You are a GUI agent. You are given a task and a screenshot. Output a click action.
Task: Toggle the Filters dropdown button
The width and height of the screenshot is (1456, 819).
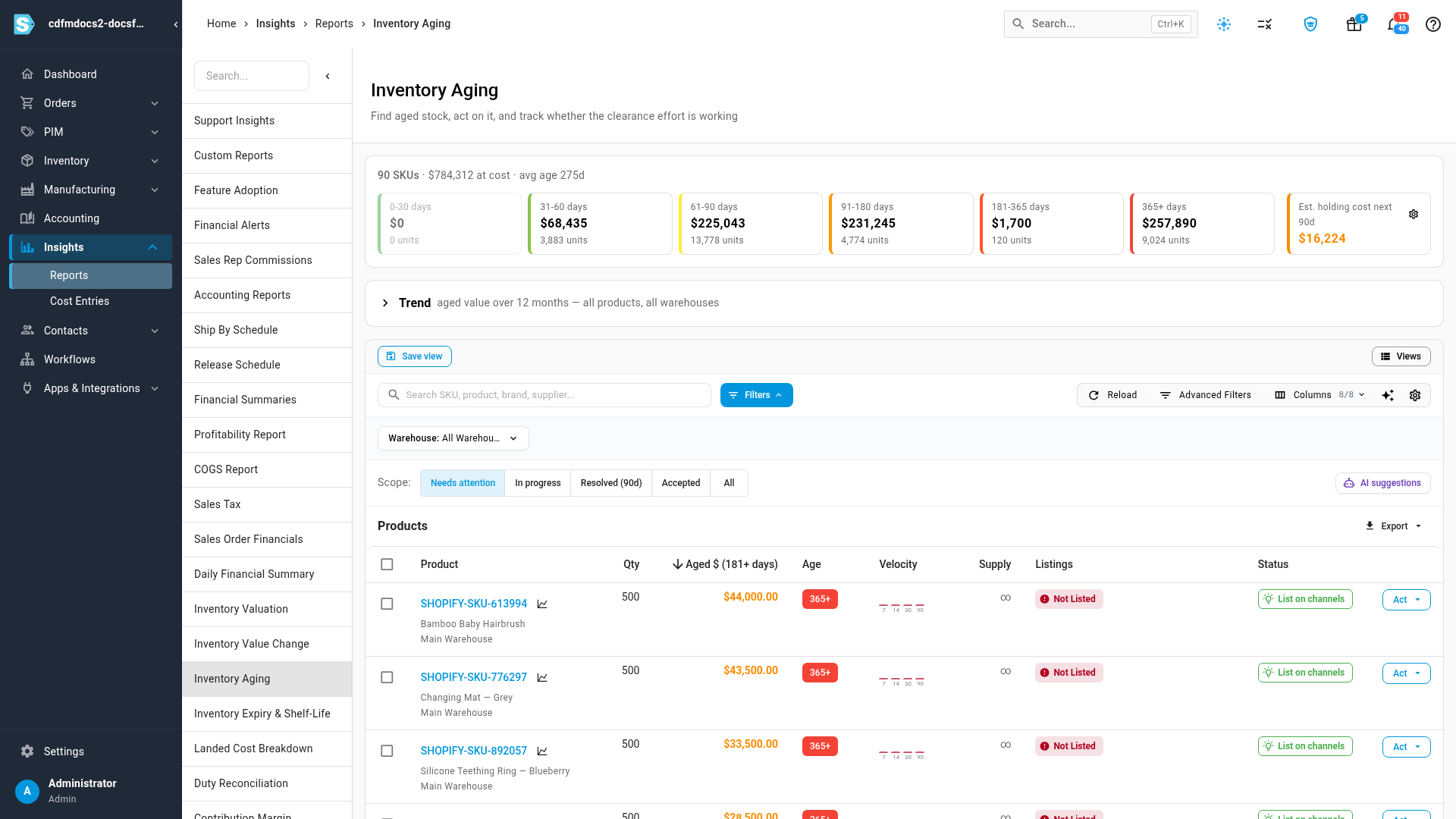coord(756,395)
